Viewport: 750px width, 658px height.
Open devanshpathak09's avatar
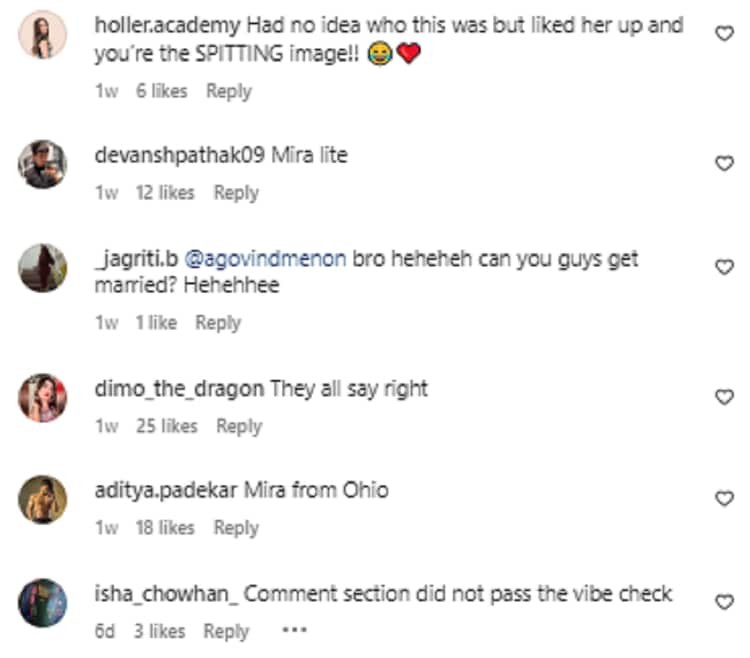click(x=43, y=164)
